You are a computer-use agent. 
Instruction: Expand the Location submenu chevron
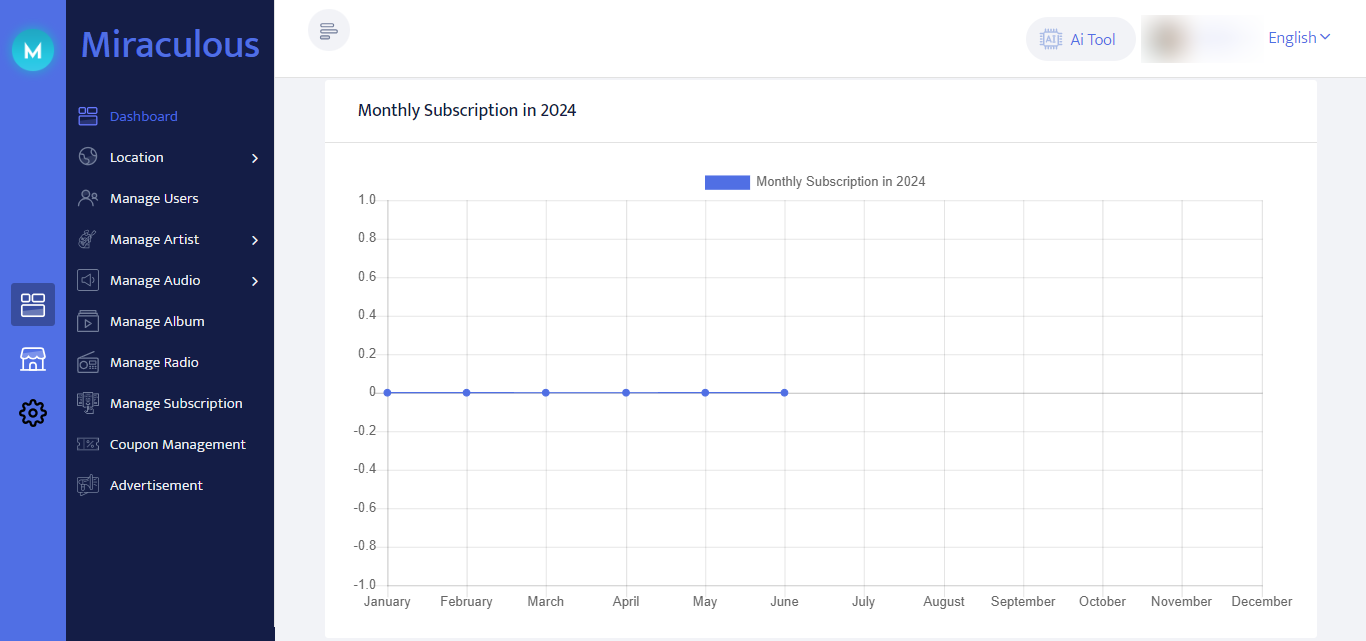click(255, 158)
